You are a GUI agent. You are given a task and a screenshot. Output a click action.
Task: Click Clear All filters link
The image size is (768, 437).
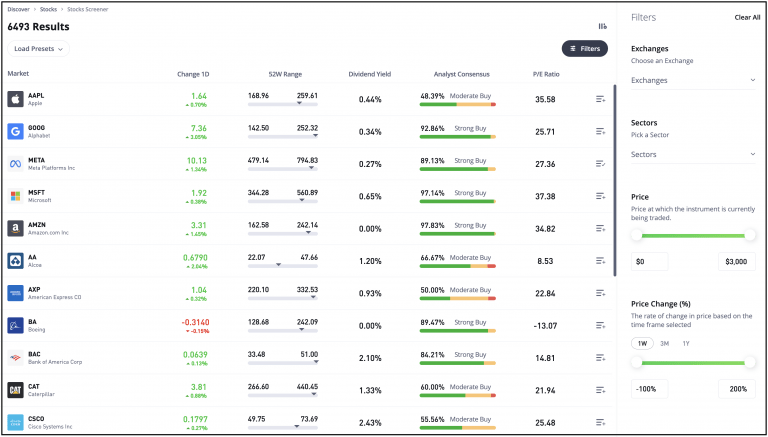pos(747,17)
